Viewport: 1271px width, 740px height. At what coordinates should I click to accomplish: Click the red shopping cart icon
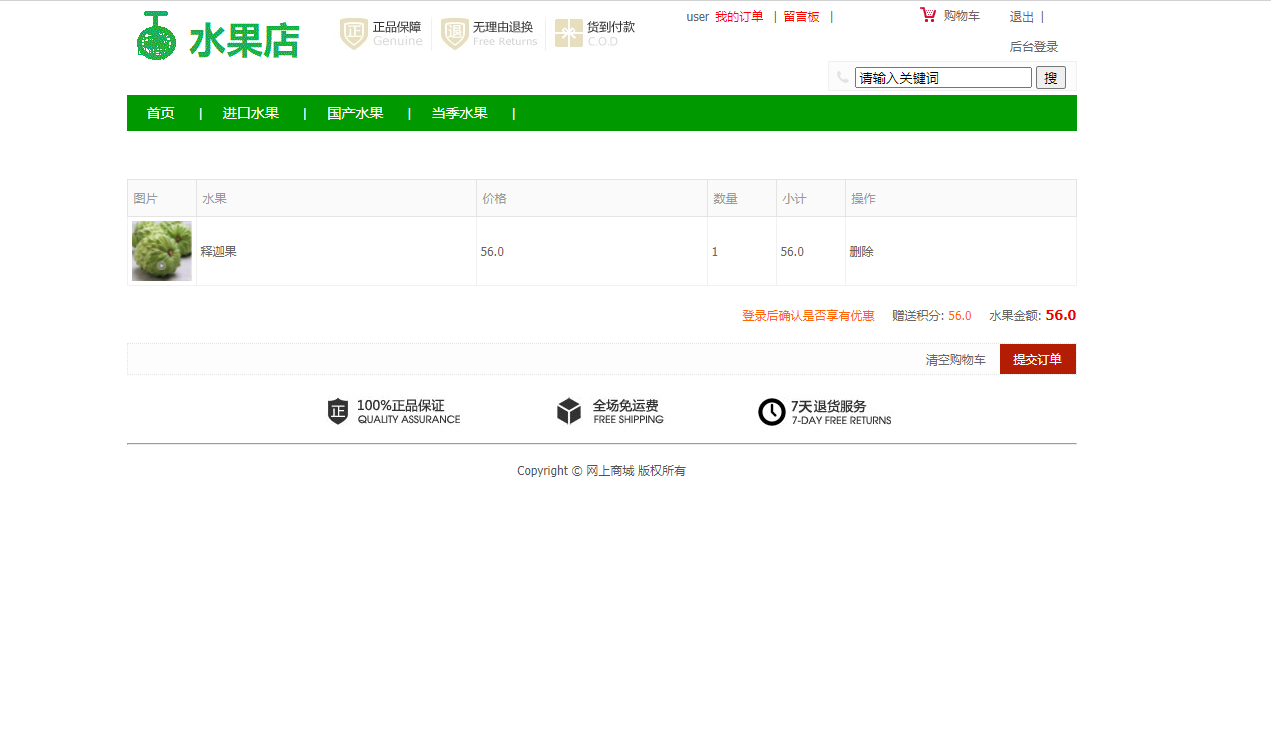(928, 15)
